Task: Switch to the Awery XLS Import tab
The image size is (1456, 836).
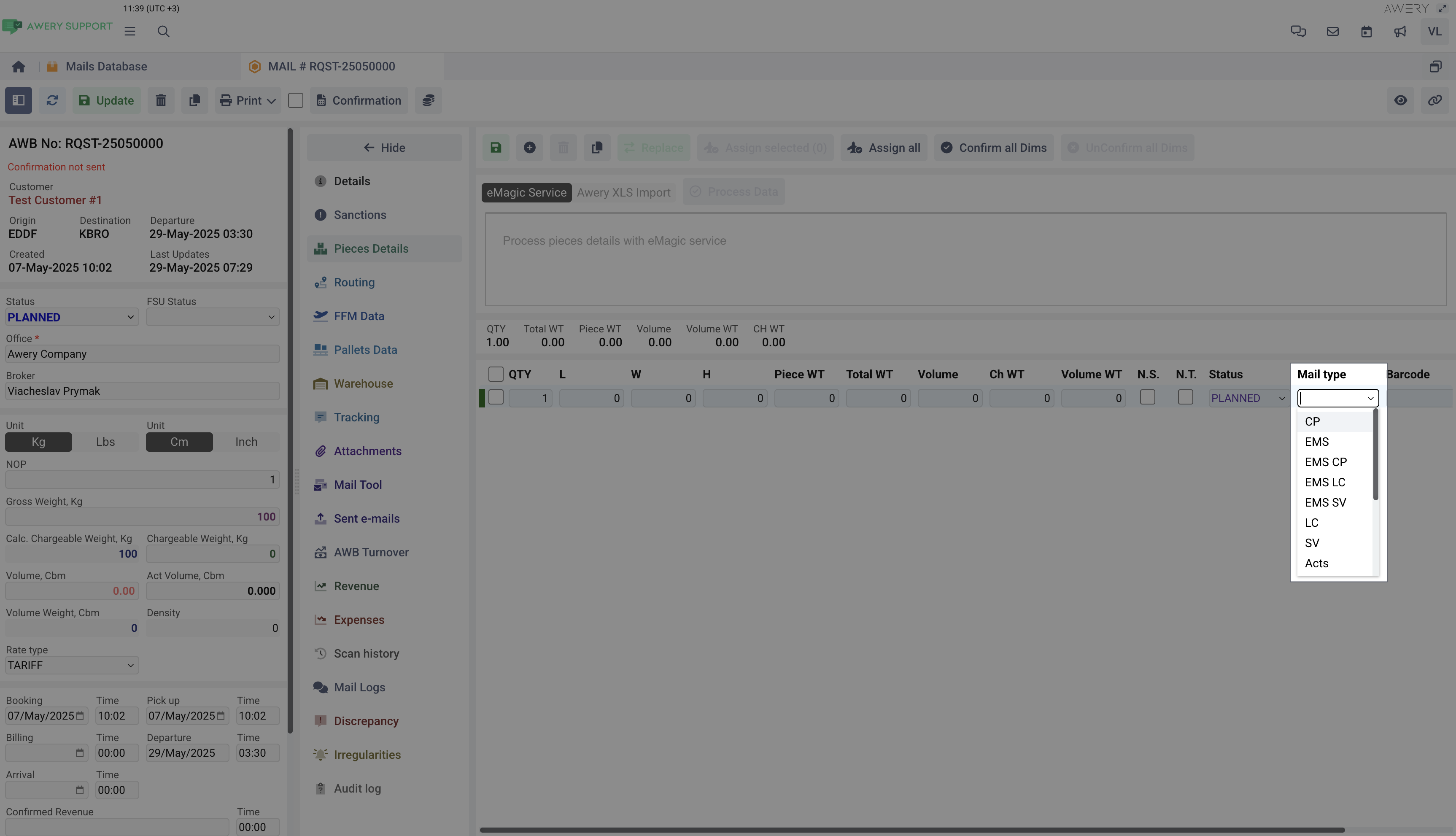Action: pyautogui.click(x=623, y=193)
